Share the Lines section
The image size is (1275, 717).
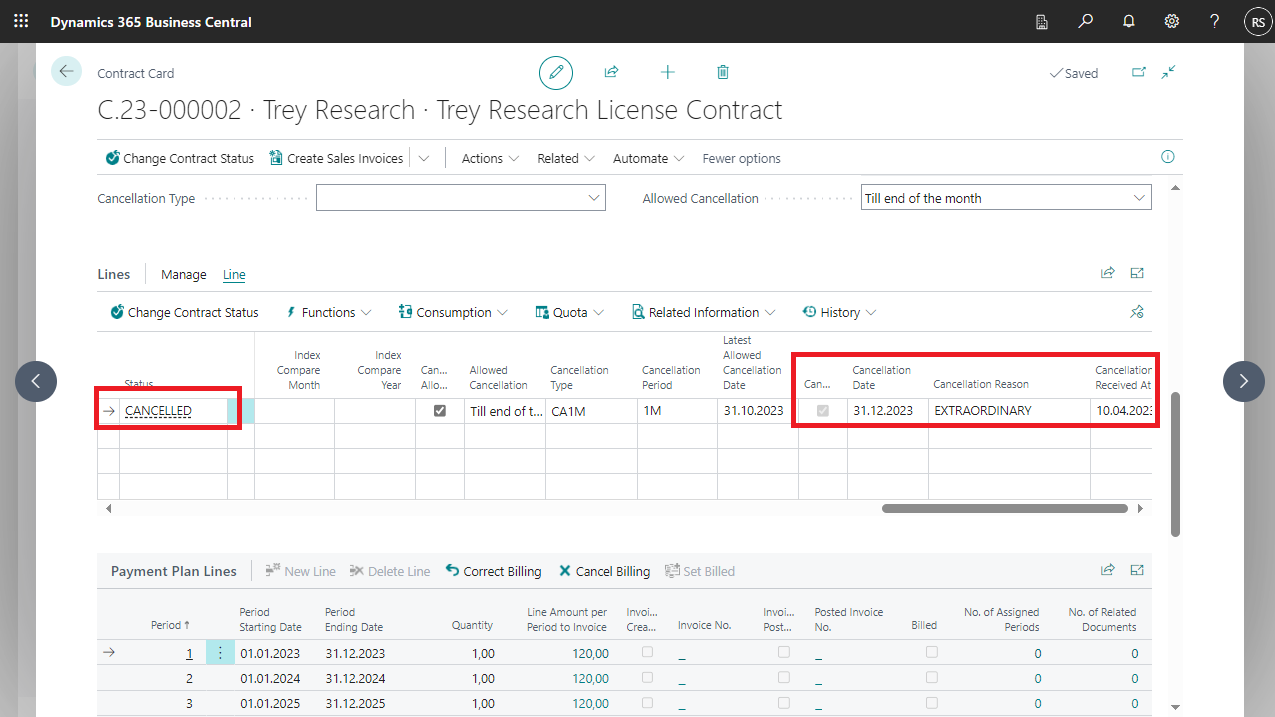[x=1107, y=273]
